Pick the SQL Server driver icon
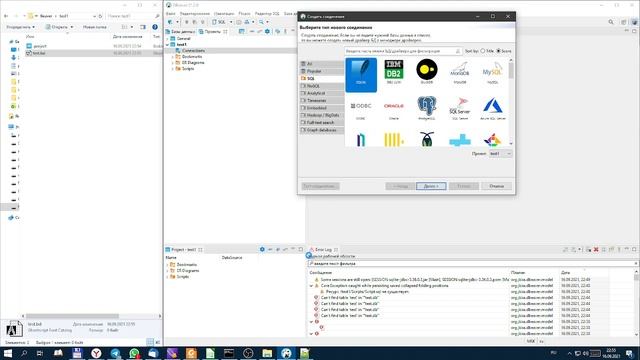640x360 pixels. pos(460,106)
